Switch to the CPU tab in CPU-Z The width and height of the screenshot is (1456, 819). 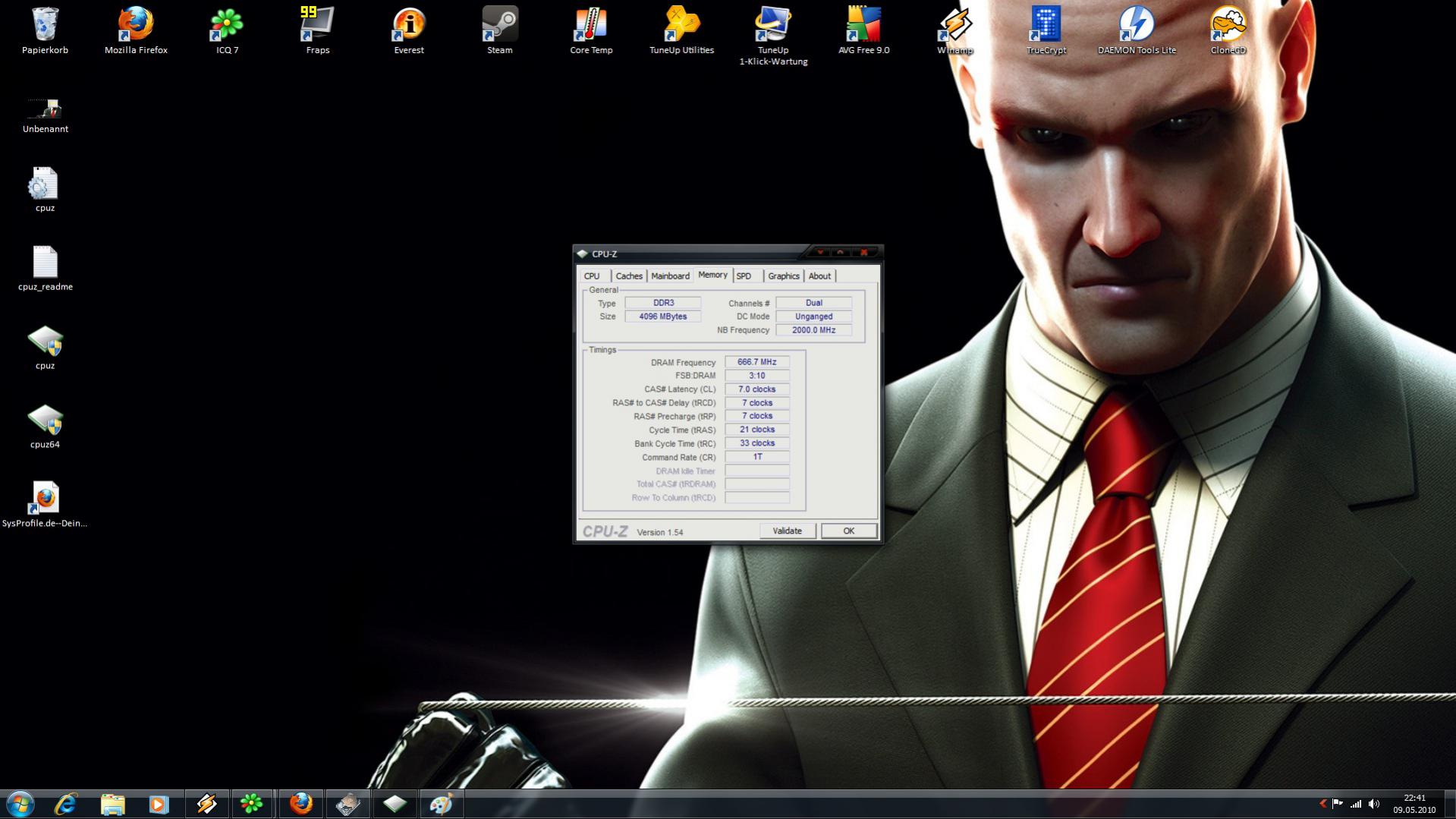(x=592, y=276)
